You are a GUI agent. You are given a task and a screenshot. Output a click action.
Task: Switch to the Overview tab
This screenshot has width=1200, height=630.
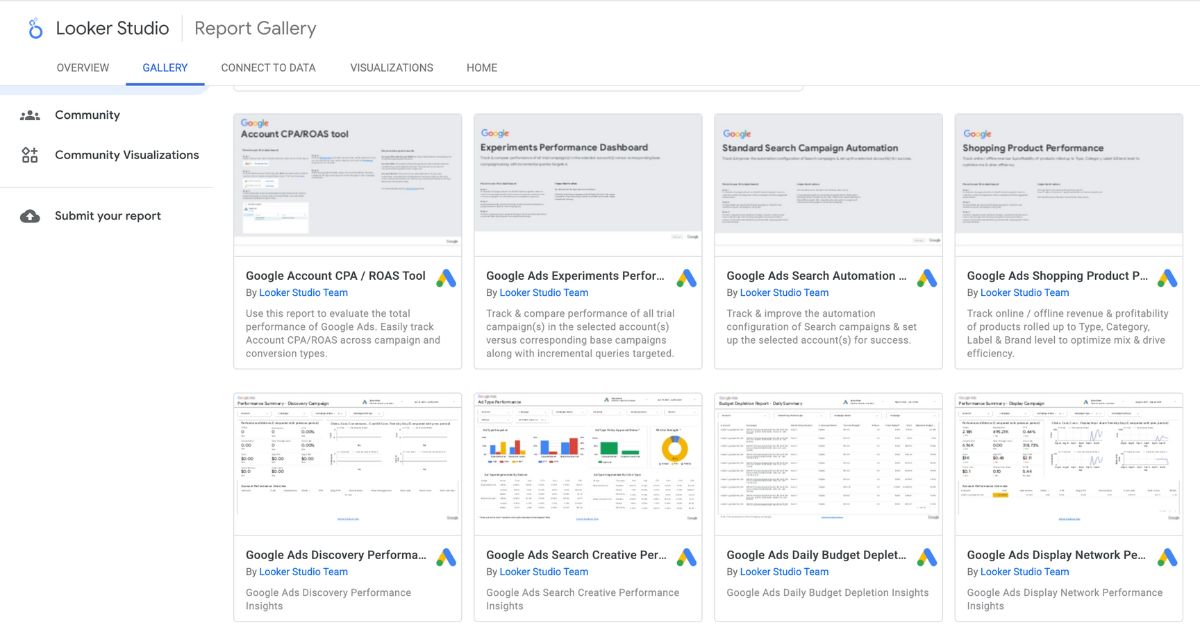[x=83, y=68]
